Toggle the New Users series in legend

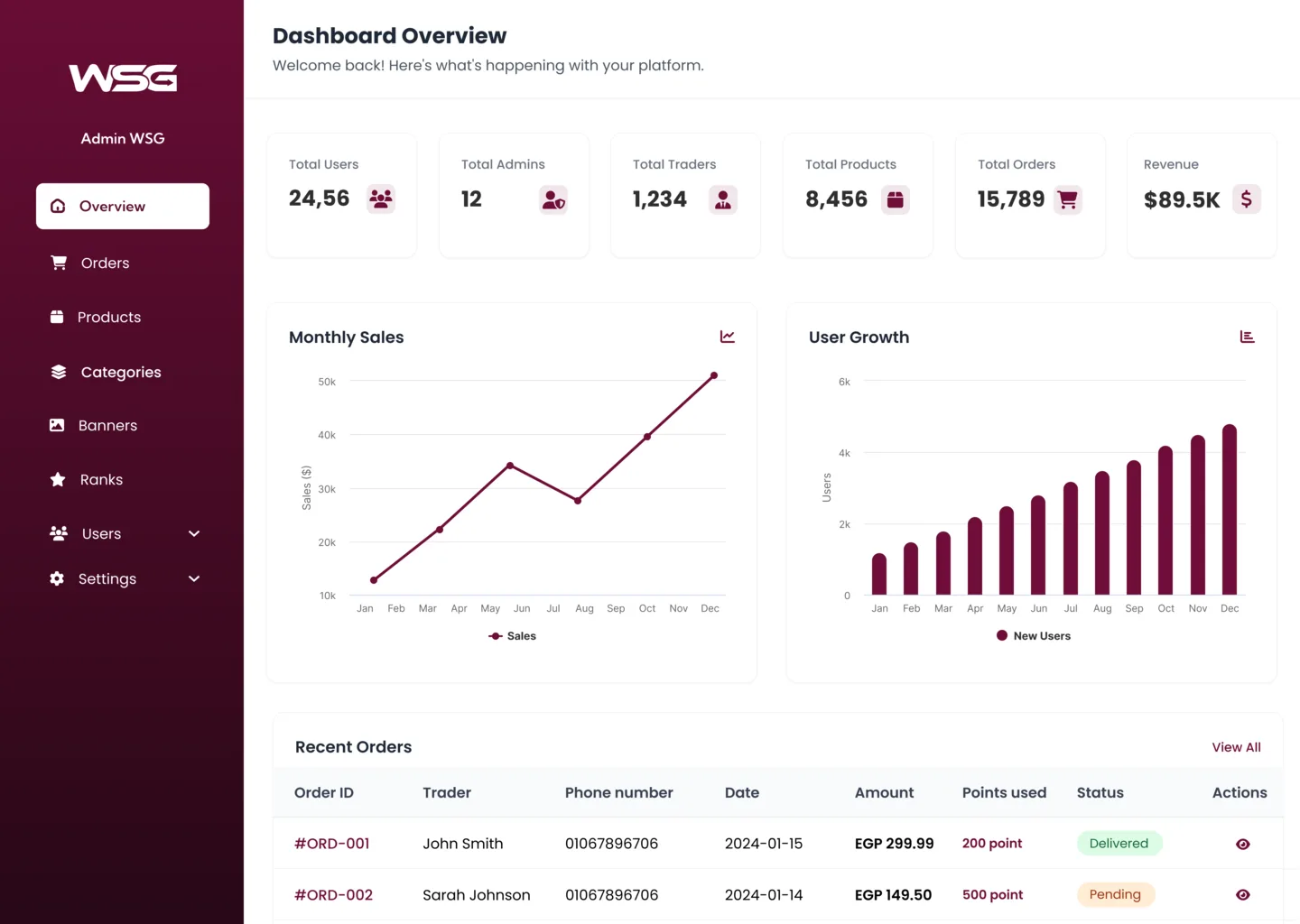click(1033, 636)
